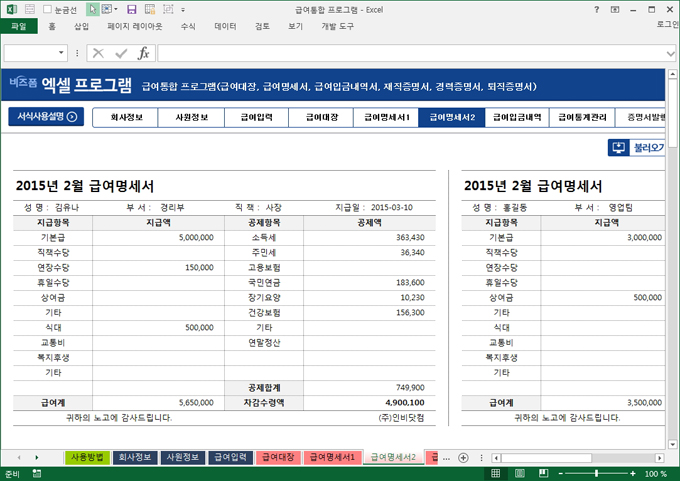Click the 서식사용설명 button
The image size is (680, 481).
pyautogui.click(x=46, y=117)
